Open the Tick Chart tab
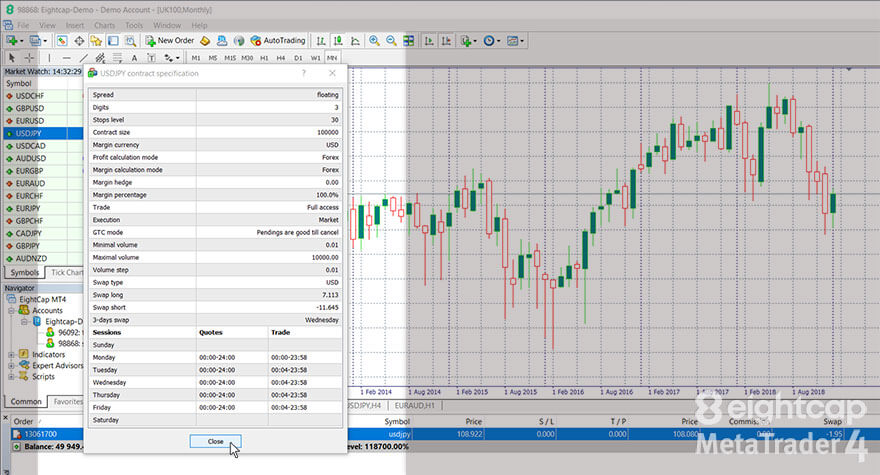880x475 pixels. point(66,272)
